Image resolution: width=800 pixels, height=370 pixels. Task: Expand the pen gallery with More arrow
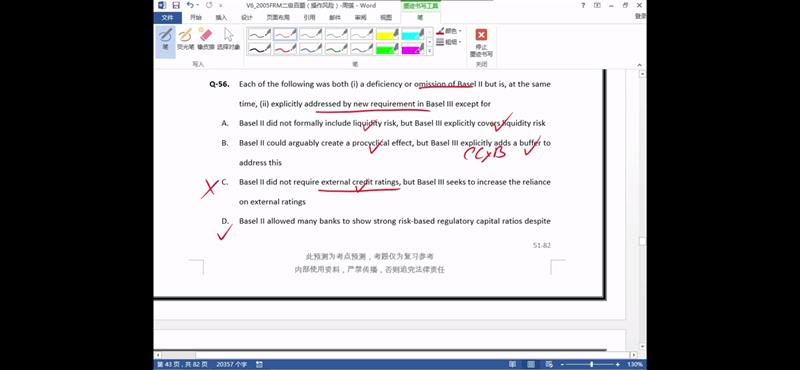point(430,51)
